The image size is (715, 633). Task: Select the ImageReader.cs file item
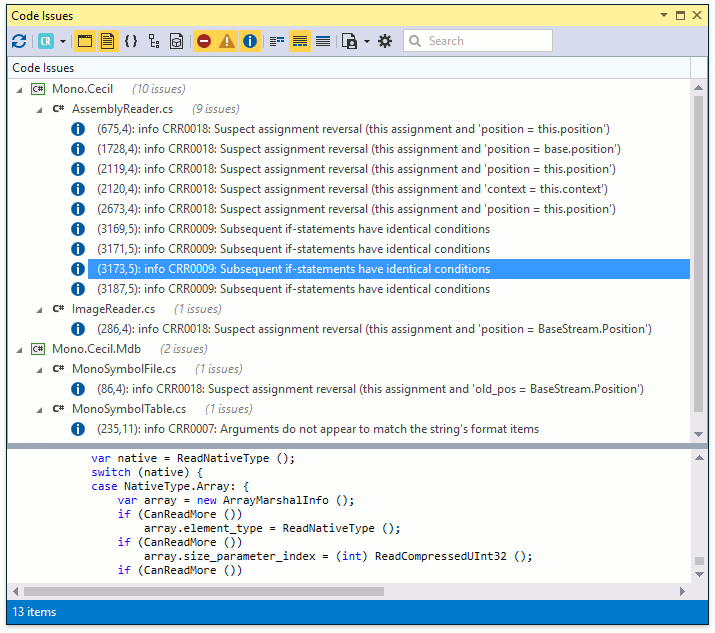(112, 309)
